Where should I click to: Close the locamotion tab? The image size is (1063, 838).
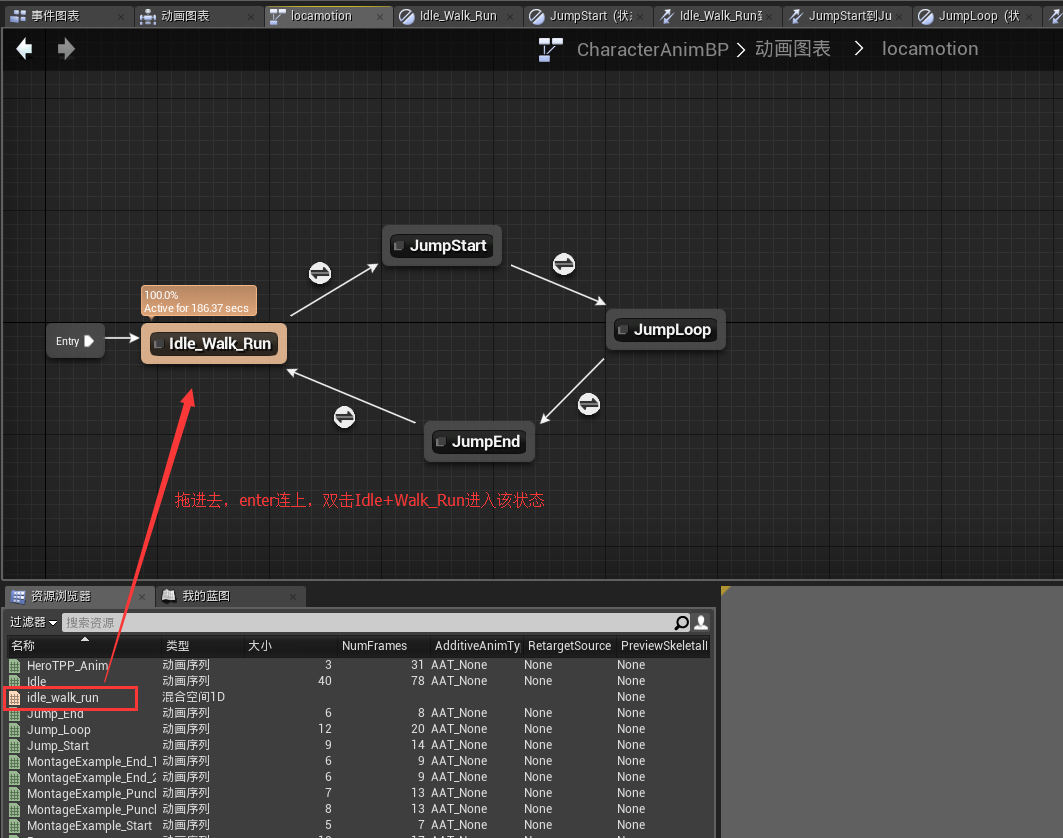(x=380, y=16)
